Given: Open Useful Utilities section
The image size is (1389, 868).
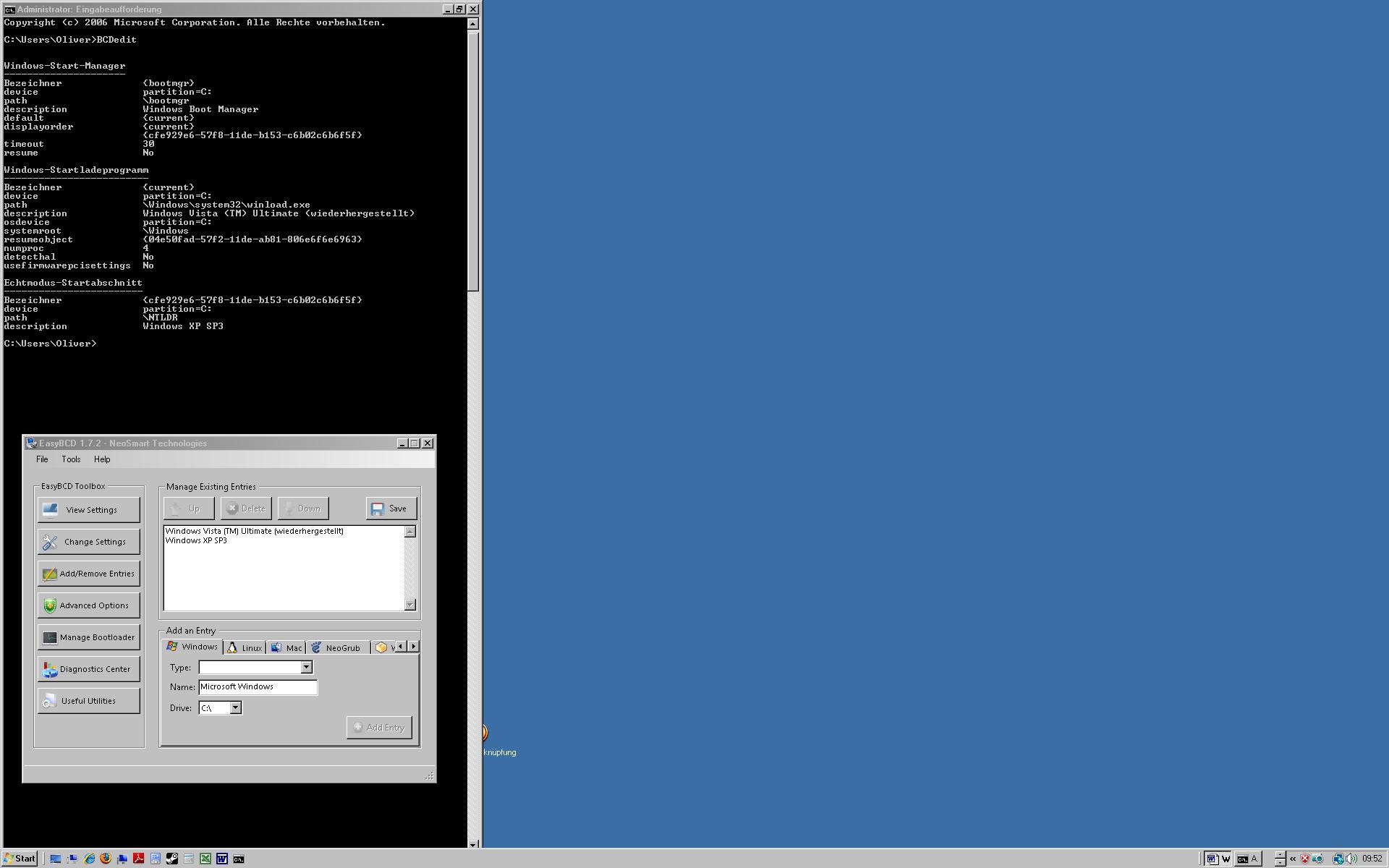Looking at the screenshot, I should 88,701.
